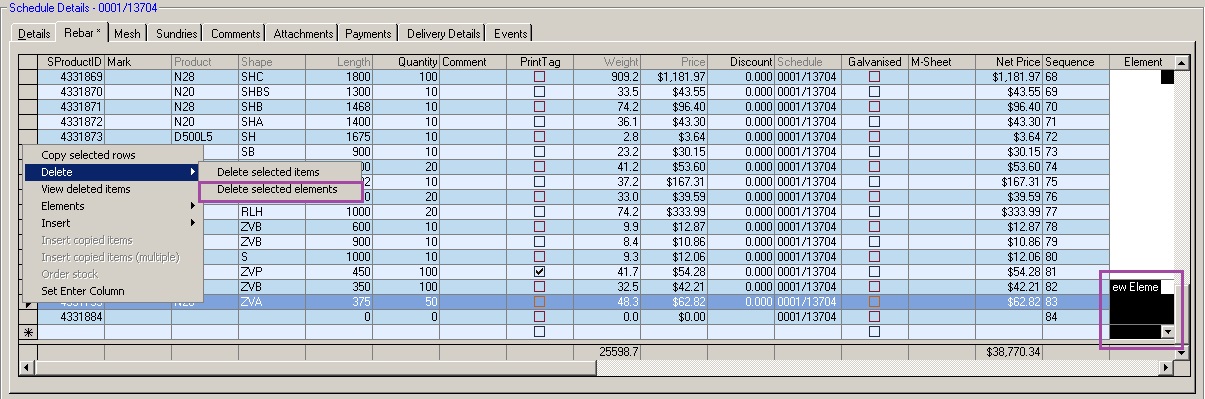The image size is (1205, 399).
Task: Select the Rebar * tab
Action: click(x=81, y=32)
